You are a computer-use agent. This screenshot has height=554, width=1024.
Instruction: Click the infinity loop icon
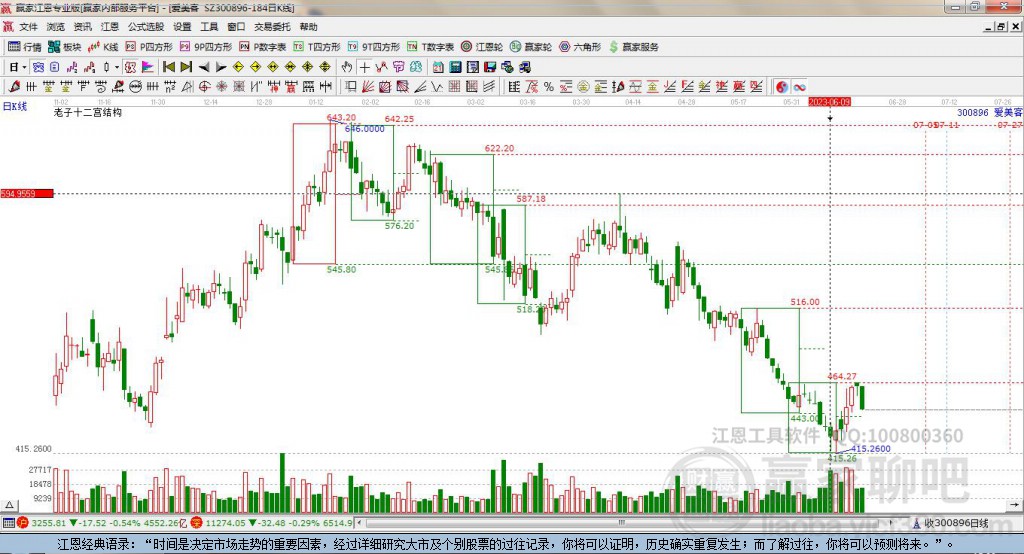coord(799,87)
